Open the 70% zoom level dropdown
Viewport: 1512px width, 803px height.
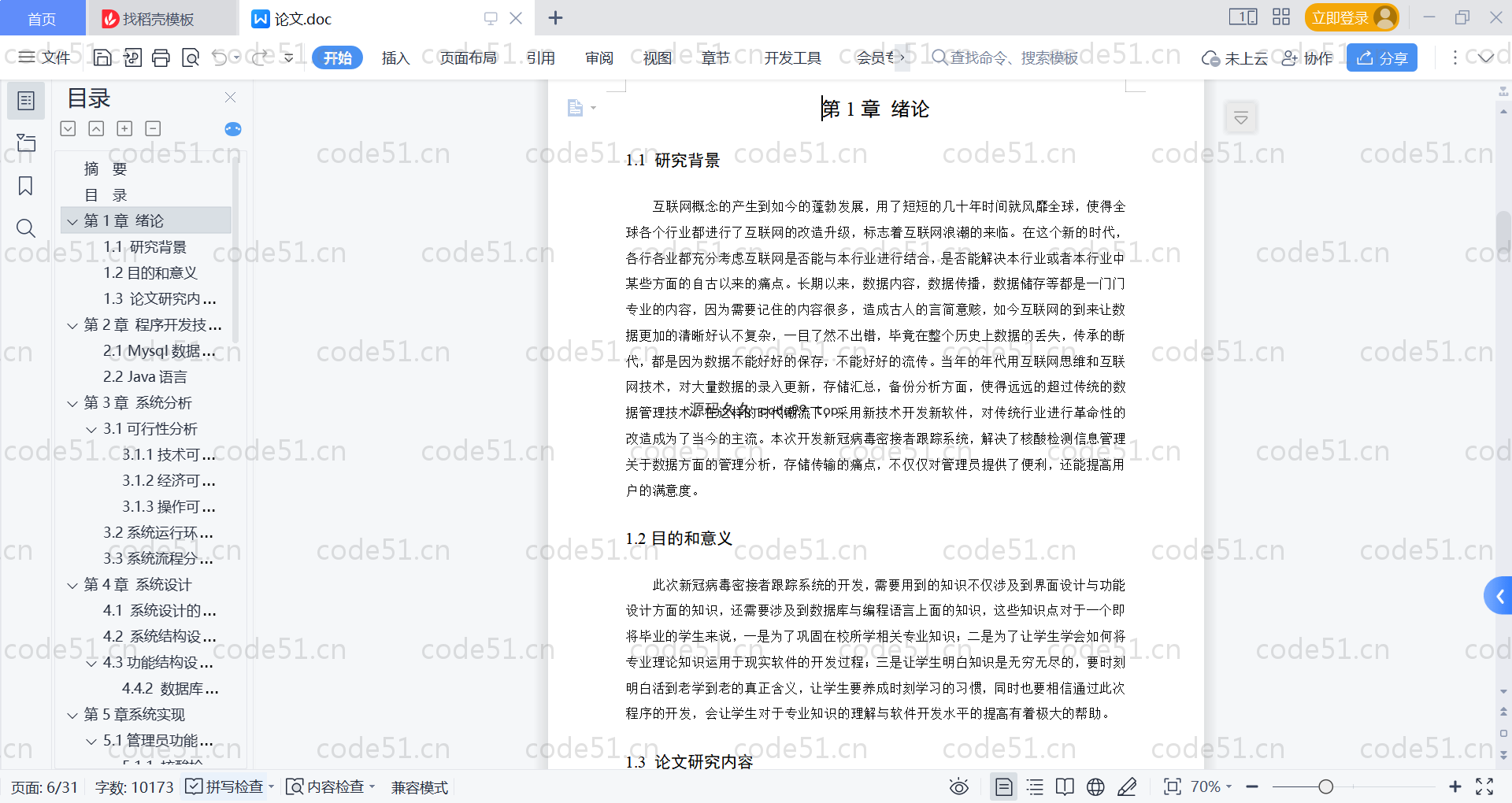pyautogui.click(x=1211, y=786)
